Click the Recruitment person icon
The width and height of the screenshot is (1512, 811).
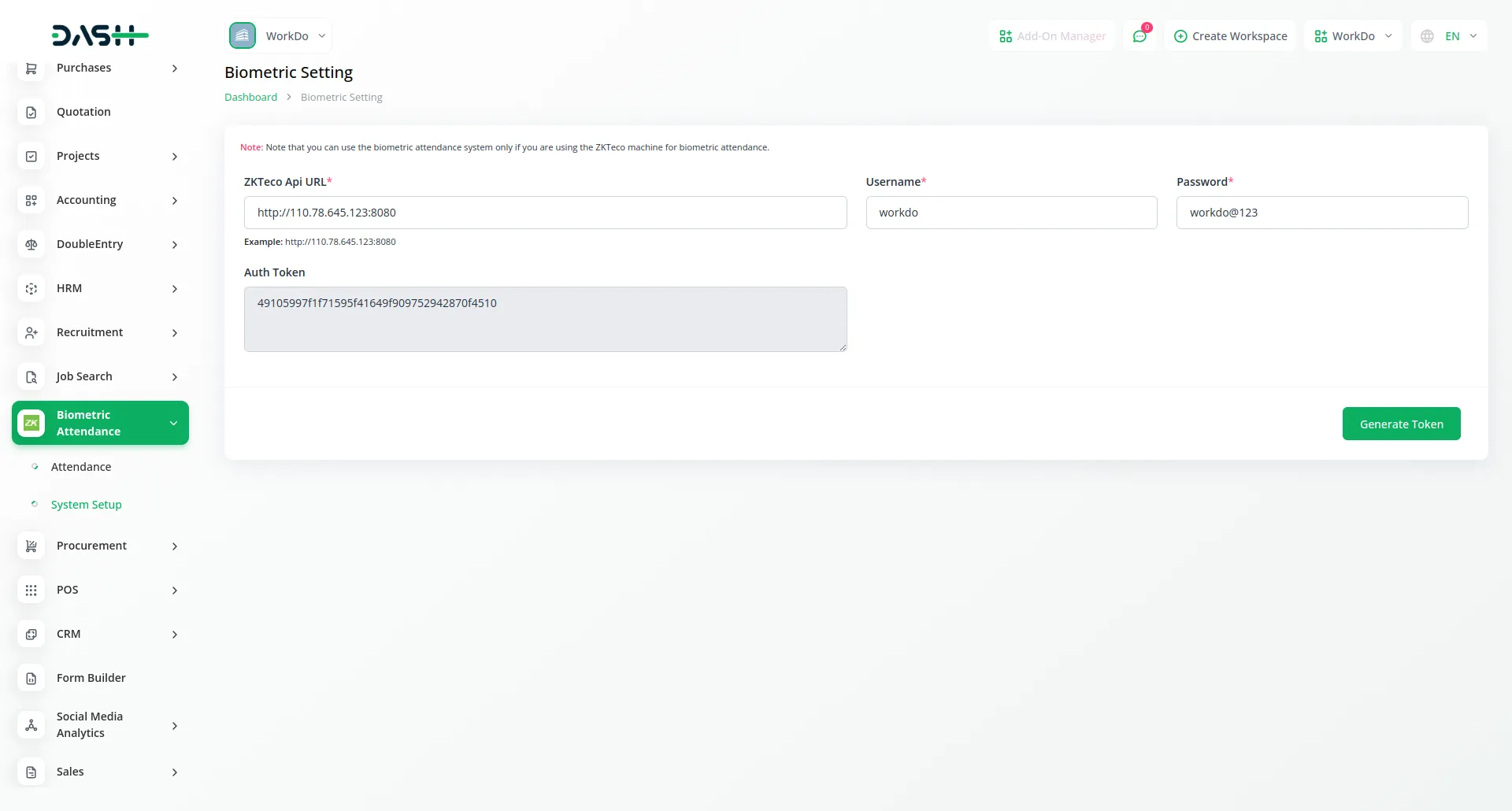click(x=31, y=333)
